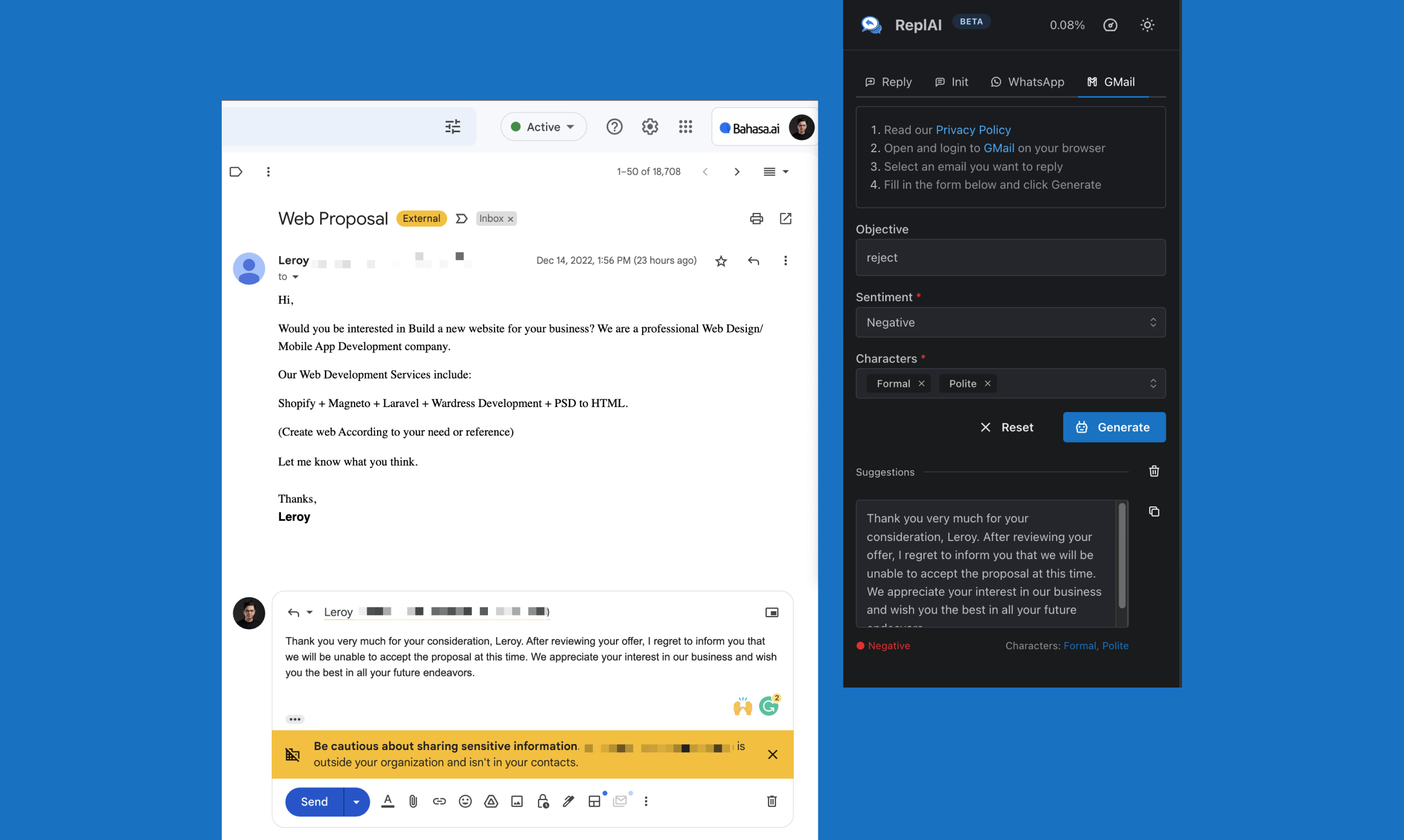Expand the Characters dropdown arrows
Viewport: 1404px width, 840px height.
coord(1153,384)
